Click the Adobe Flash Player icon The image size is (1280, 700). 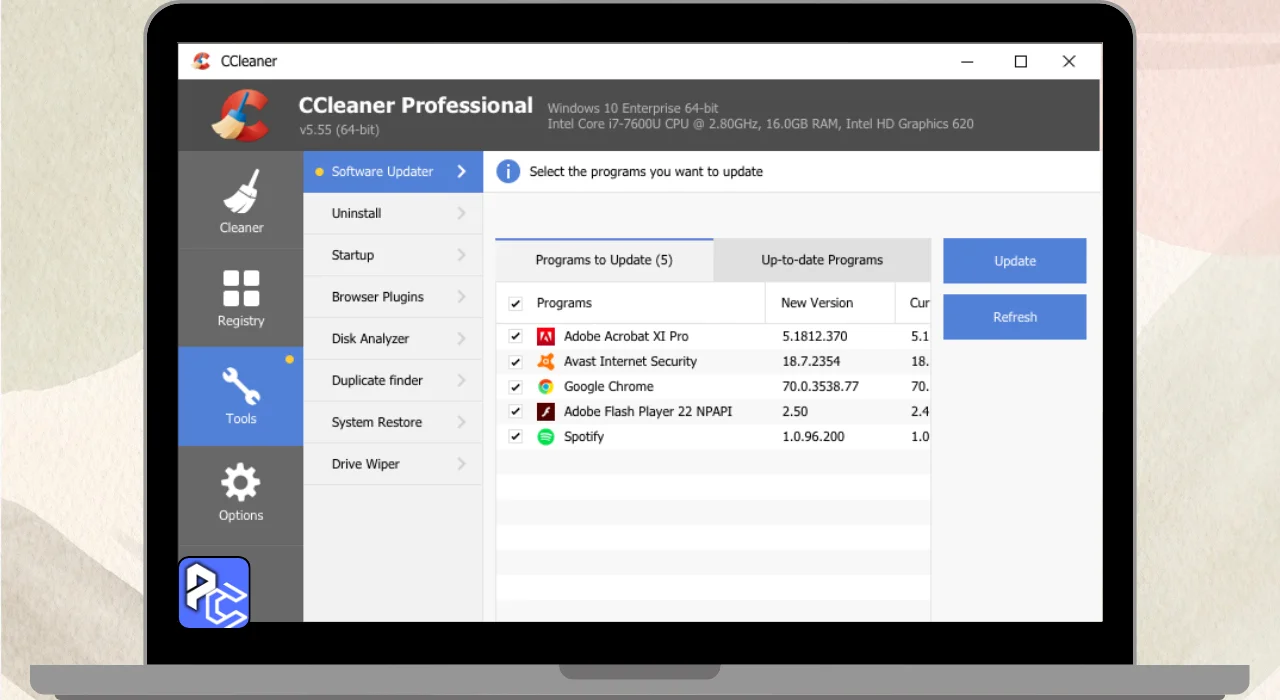pos(546,411)
